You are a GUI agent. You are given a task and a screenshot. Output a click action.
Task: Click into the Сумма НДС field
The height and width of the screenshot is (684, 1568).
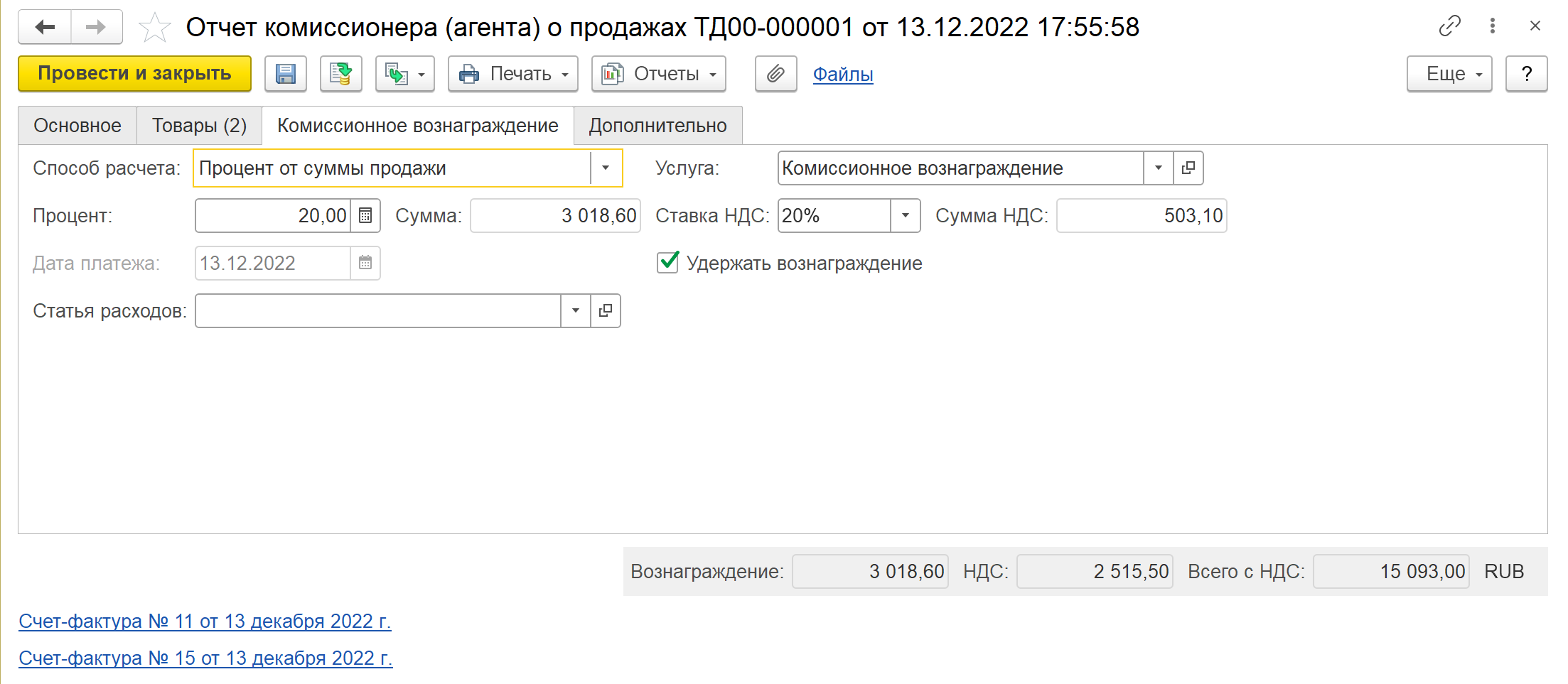coord(1141,216)
